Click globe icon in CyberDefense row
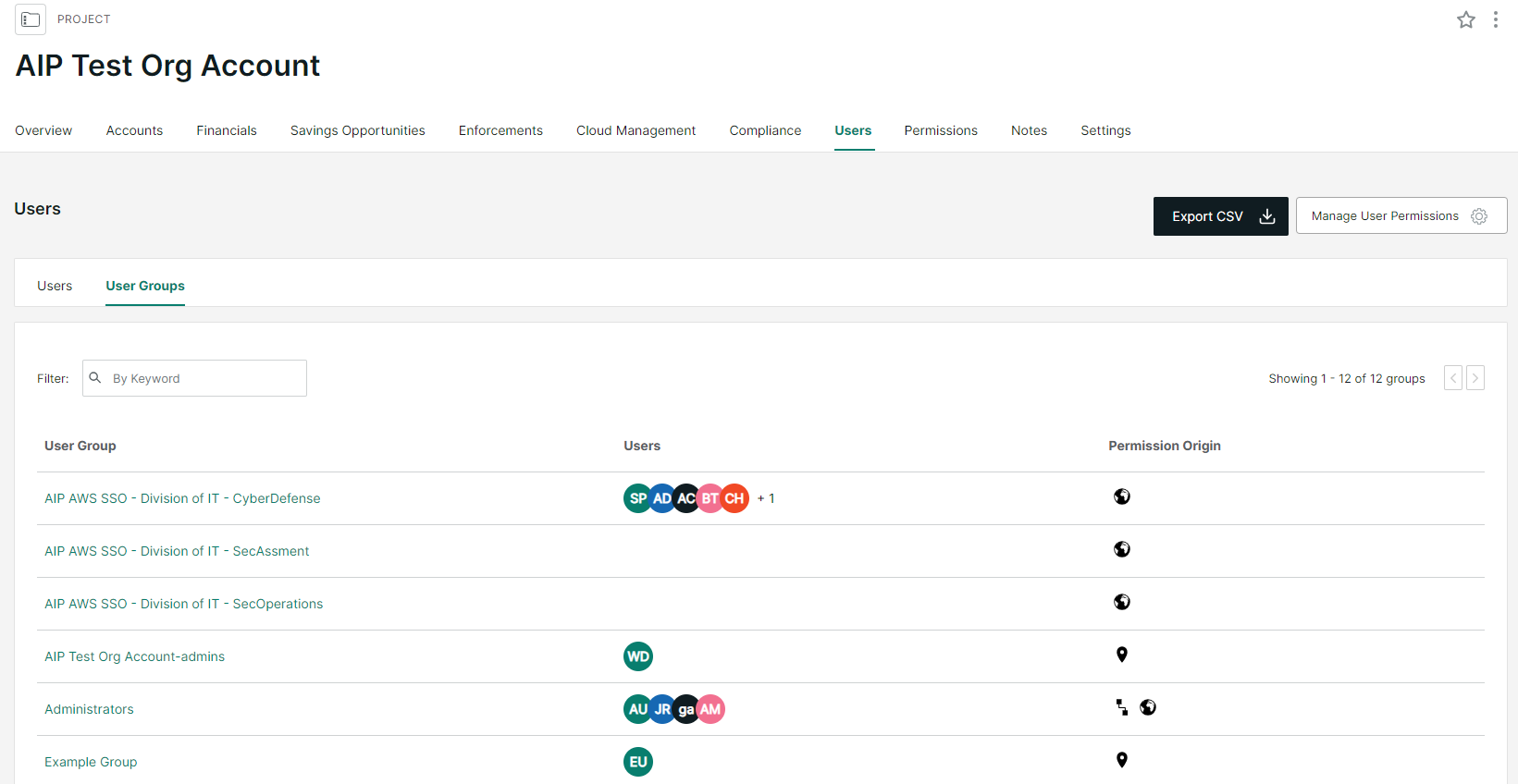The width and height of the screenshot is (1518, 784). click(x=1122, y=496)
